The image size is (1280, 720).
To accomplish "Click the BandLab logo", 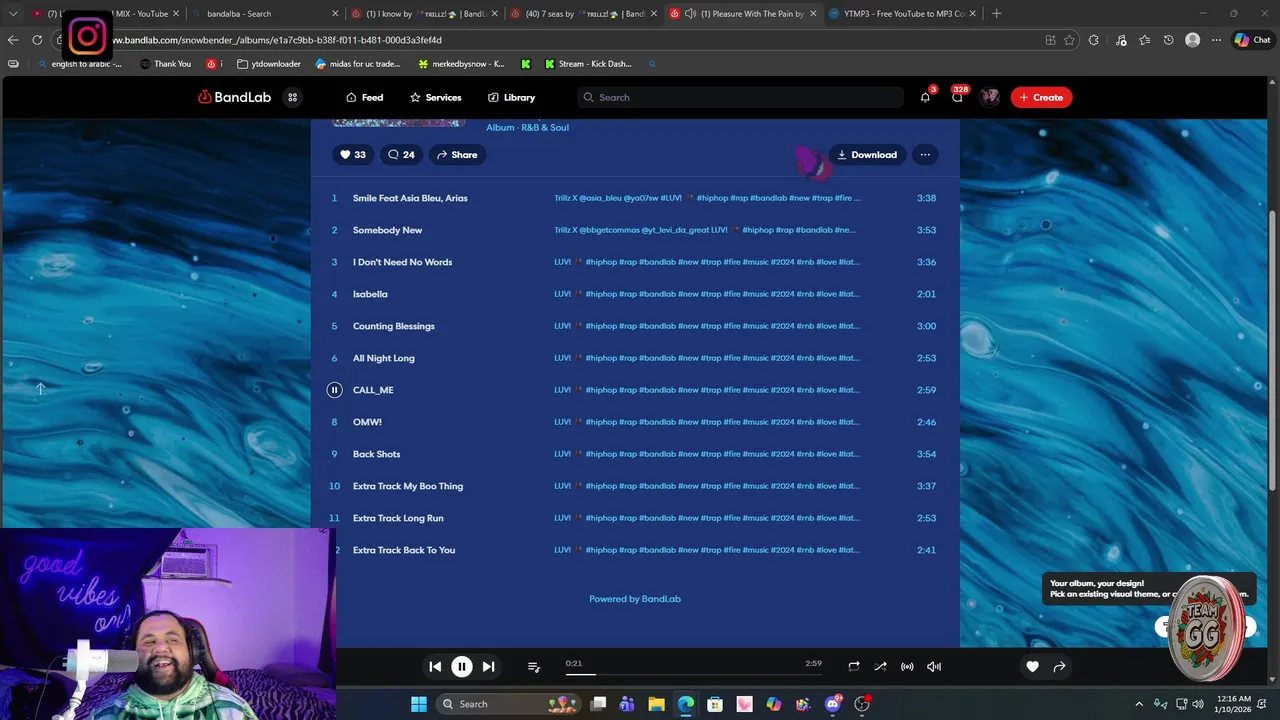I will coord(234,97).
